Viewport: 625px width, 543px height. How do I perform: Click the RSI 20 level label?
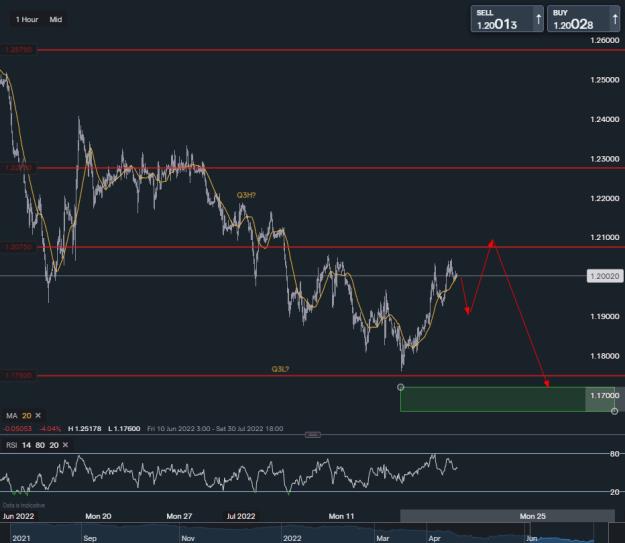(x=615, y=492)
